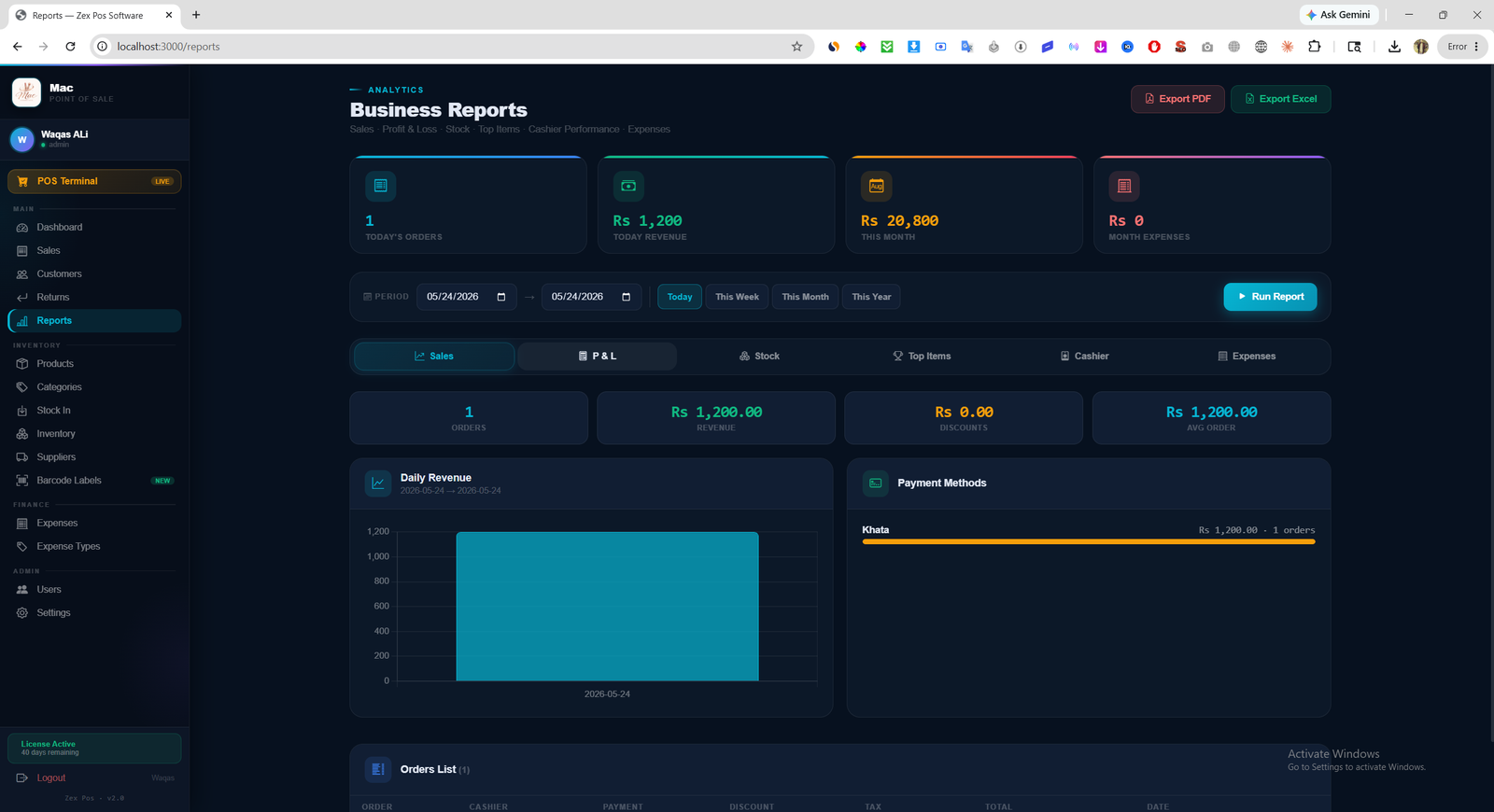Click the Expense Types tag icon
The width and height of the screenshot is (1494, 812).
(22, 547)
